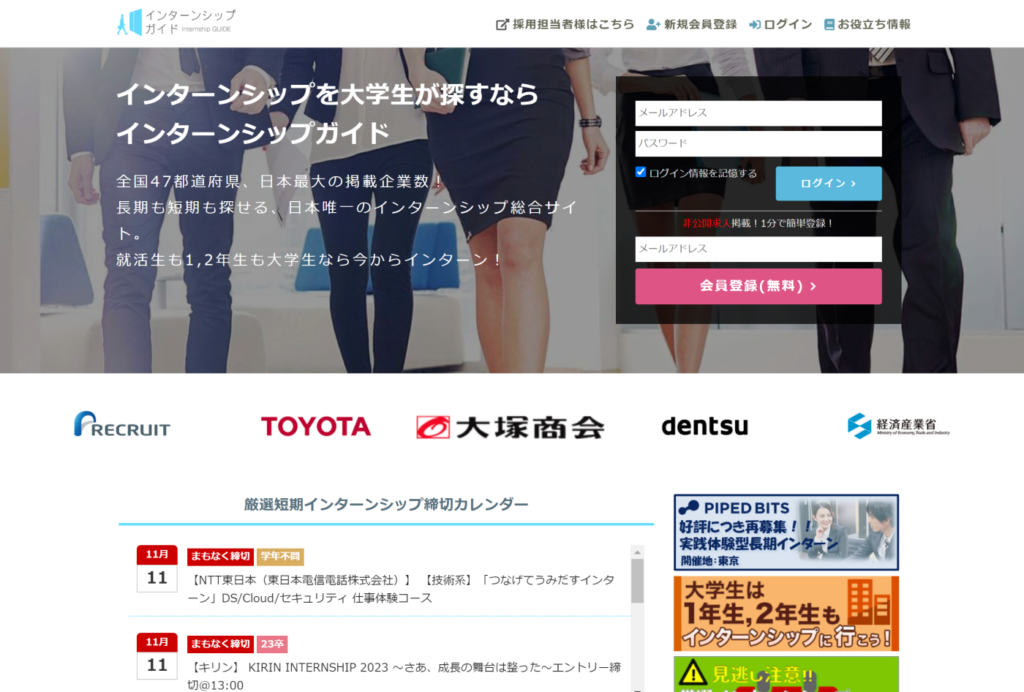Click the external-link icon beside 採用担当者様はこちら

click(502, 25)
